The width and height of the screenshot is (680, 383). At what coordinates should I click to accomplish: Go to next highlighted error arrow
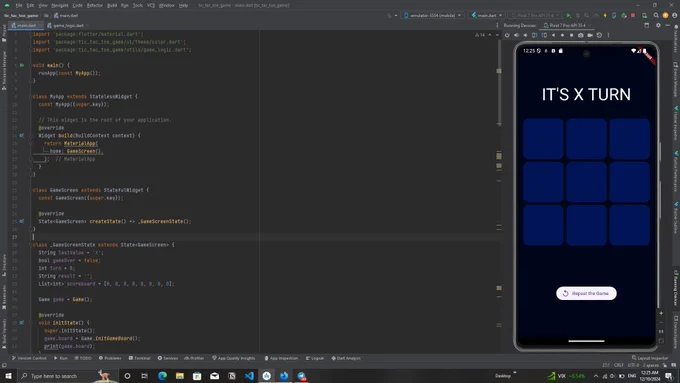click(497, 35)
